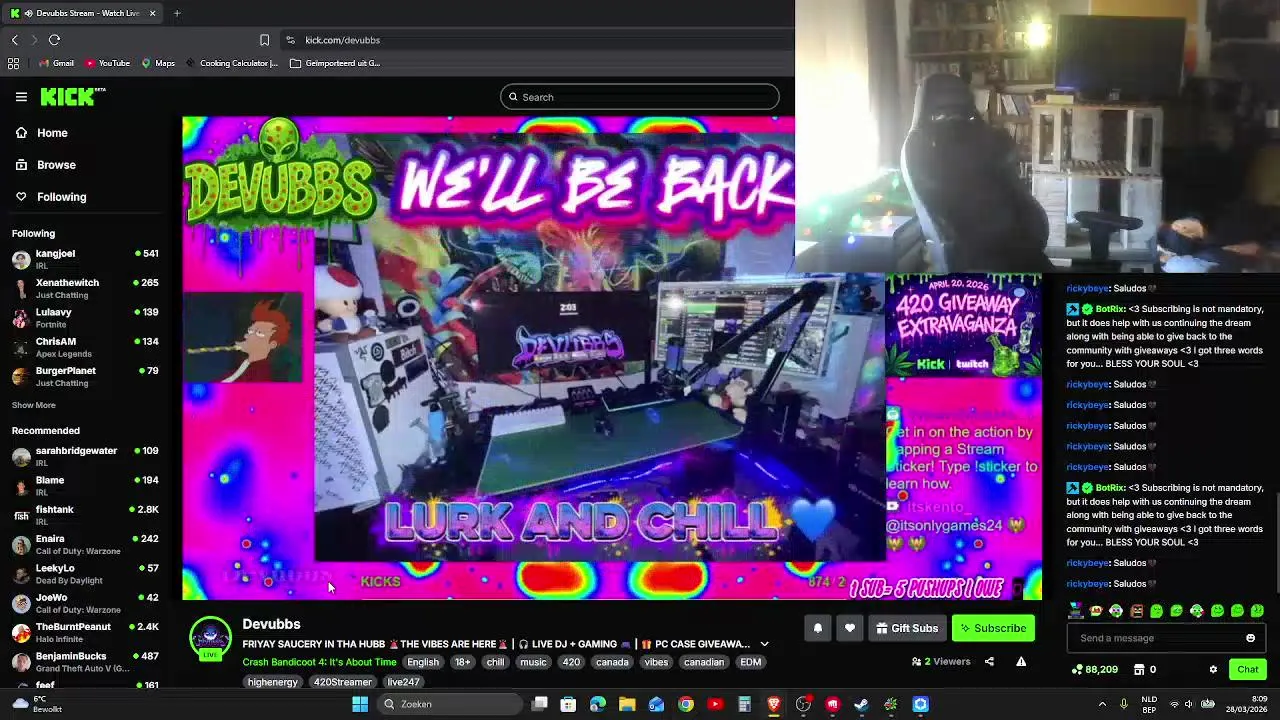Open recommended channel sarahbridgewater
The image size is (1280, 720).
click(86, 456)
